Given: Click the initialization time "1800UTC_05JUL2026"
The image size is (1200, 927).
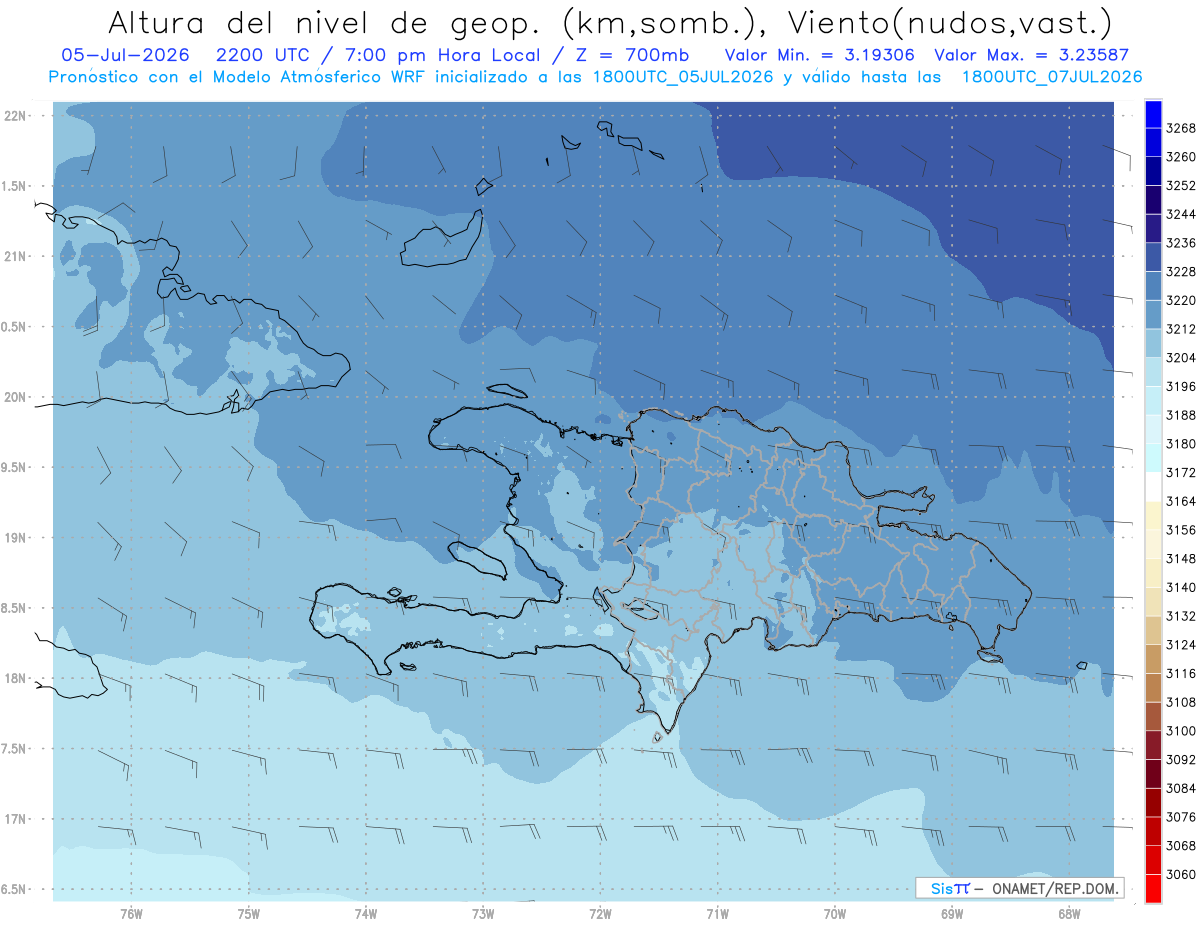Looking at the screenshot, I should coord(684,77).
